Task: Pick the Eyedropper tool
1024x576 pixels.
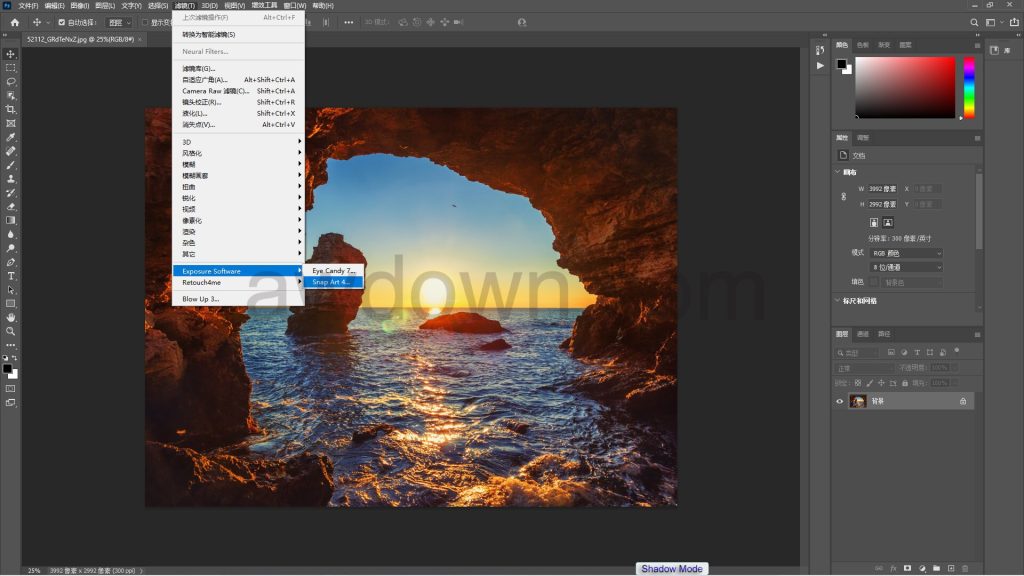Action: point(11,137)
